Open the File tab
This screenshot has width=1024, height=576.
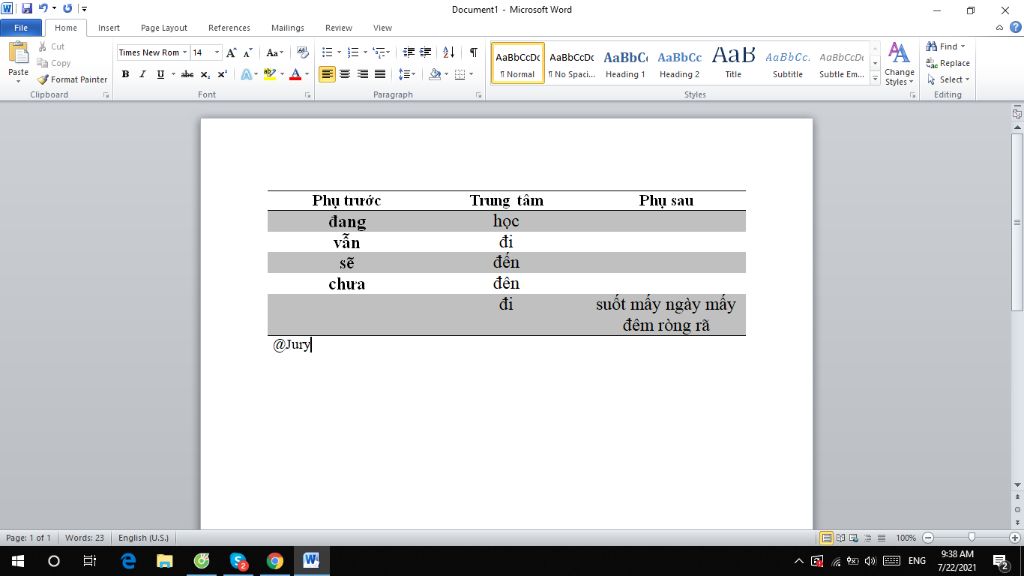21,28
